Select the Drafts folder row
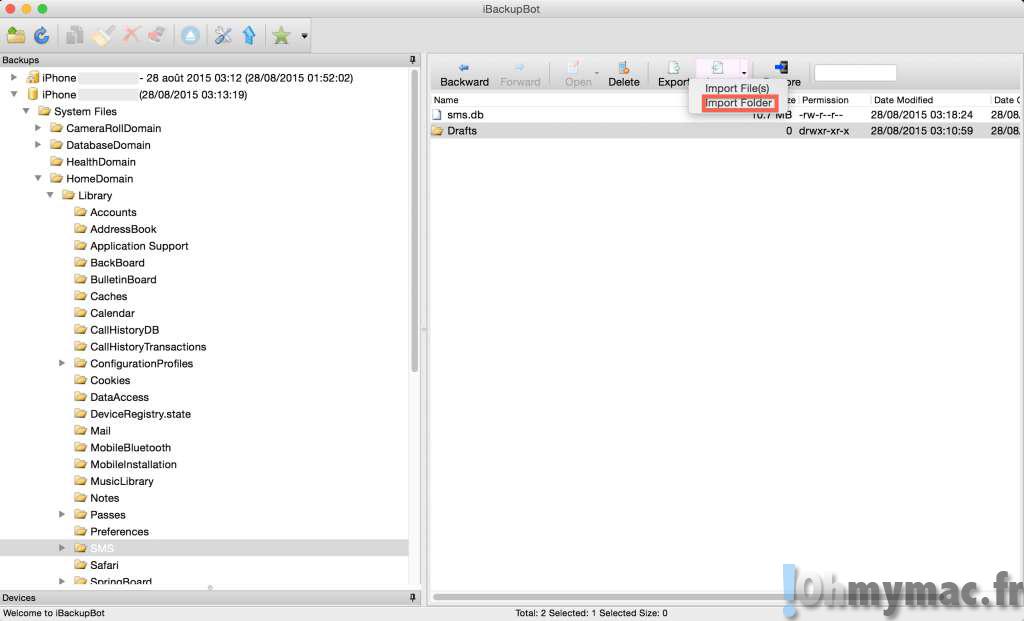This screenshot has width=1024, height=621. pyautogui.click(x=726, y=131)
